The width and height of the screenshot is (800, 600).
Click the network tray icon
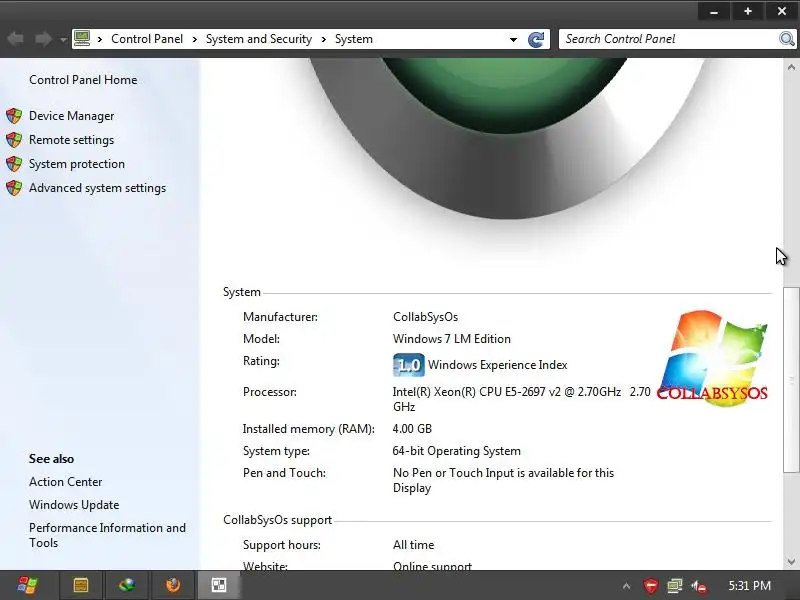coord(674,586)
